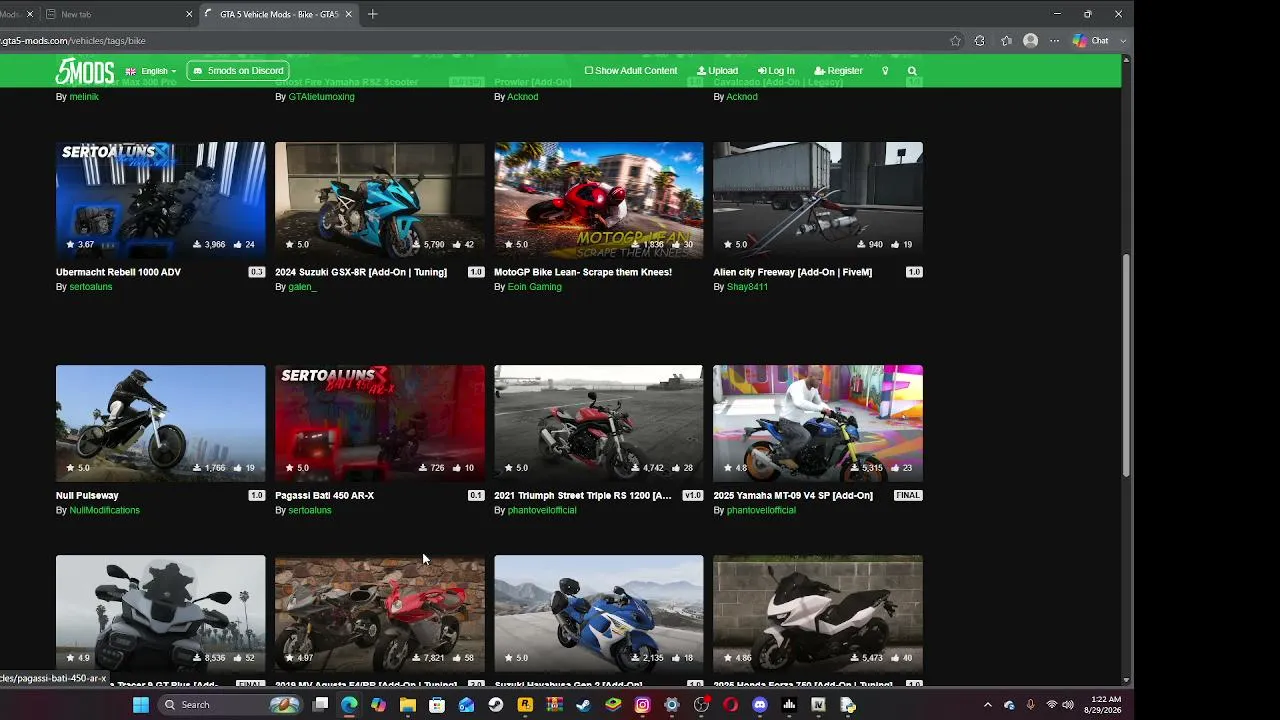Open Task View from the taskbar
This screenshot has height=720, width=1280.
pos(320,705)
